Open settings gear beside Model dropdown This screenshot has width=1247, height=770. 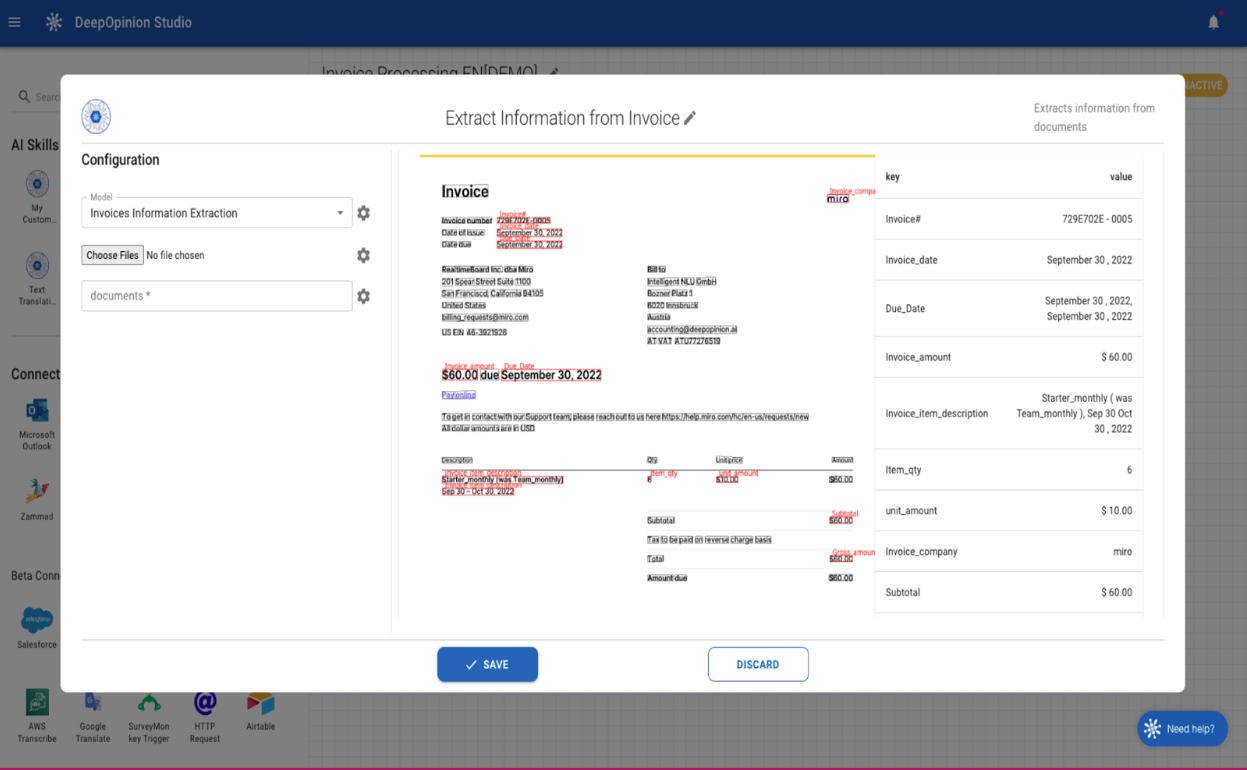tap(364, 213)
